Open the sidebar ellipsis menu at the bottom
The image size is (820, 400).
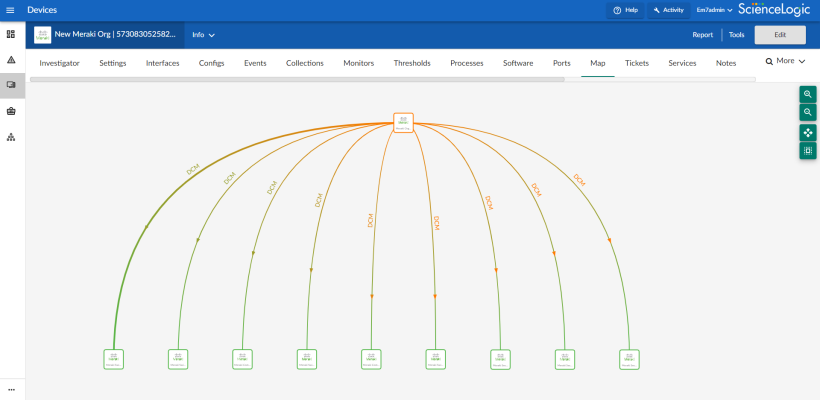tap(11, 389)
